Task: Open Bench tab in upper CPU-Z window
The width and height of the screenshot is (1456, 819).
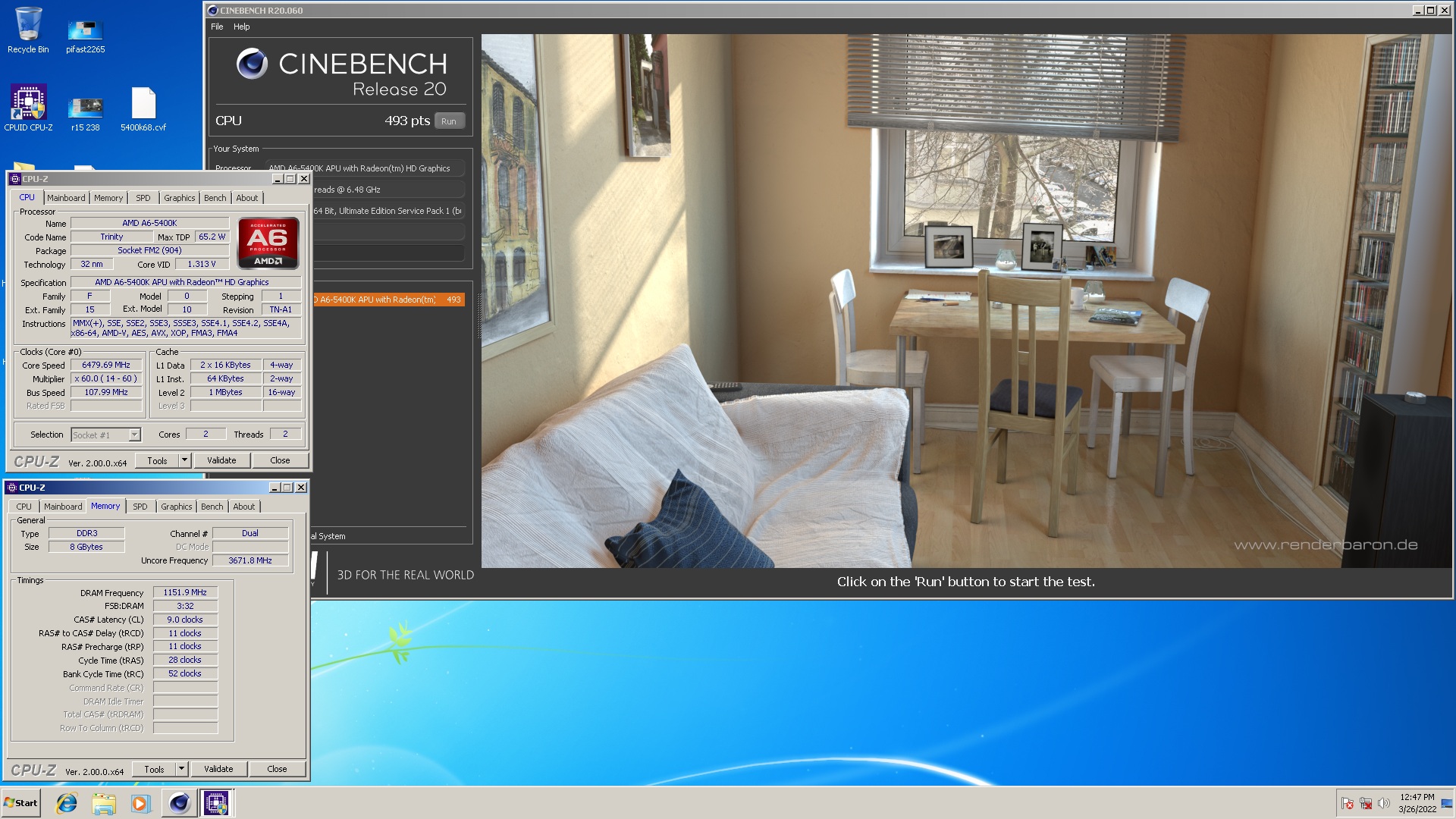Action: pos(215,198)
